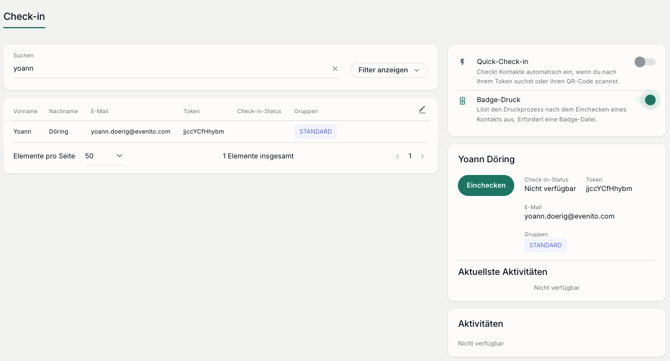Screen dimensions: 670x361
Task: Click the Quick-Check-in lightning icon
Action: [x=462, y=62]
